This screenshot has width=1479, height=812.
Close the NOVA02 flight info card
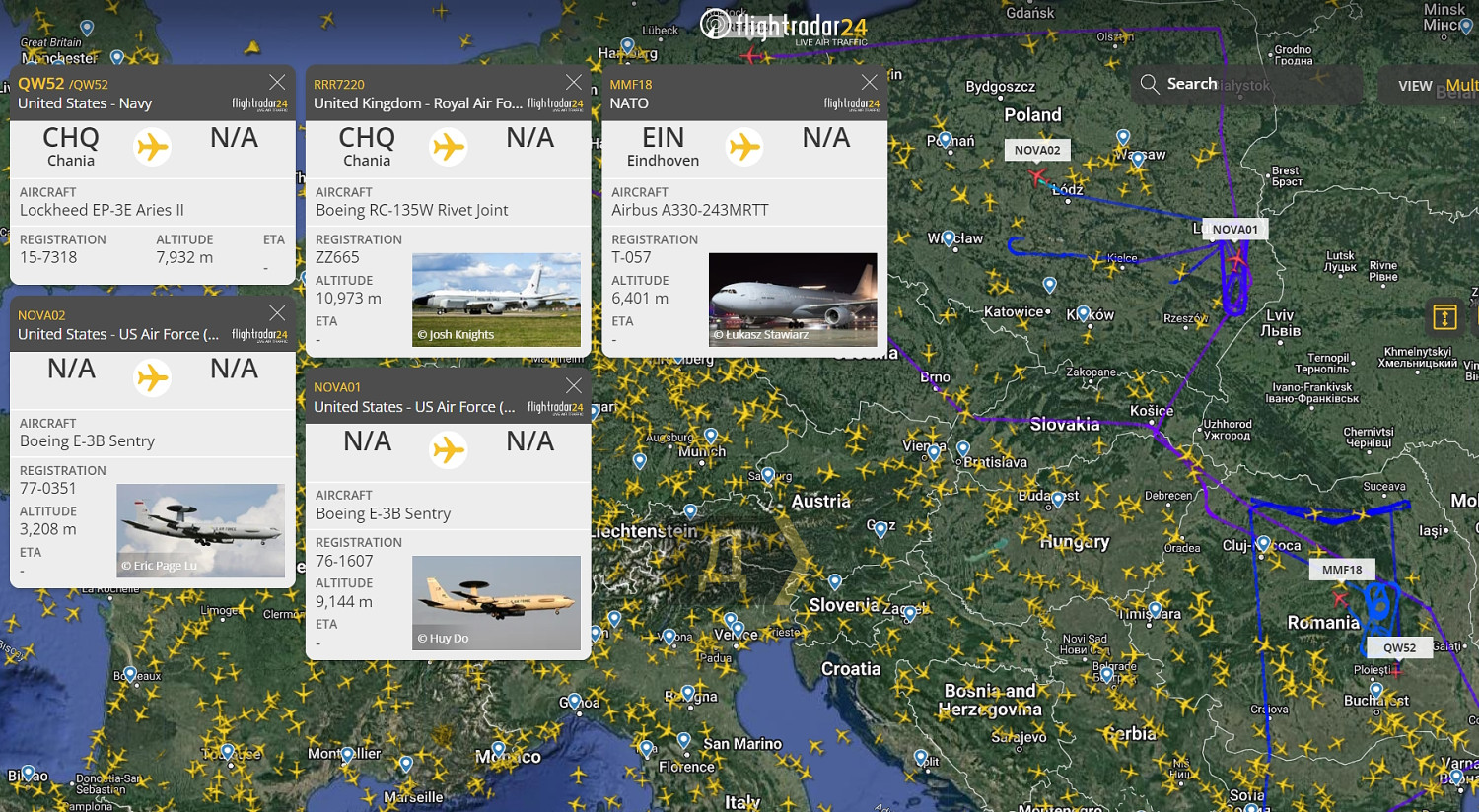(x=277, y=313)
